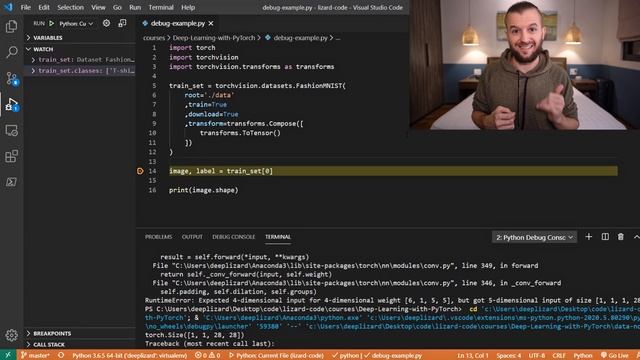Start debugging with the green play button

[52, 24]
